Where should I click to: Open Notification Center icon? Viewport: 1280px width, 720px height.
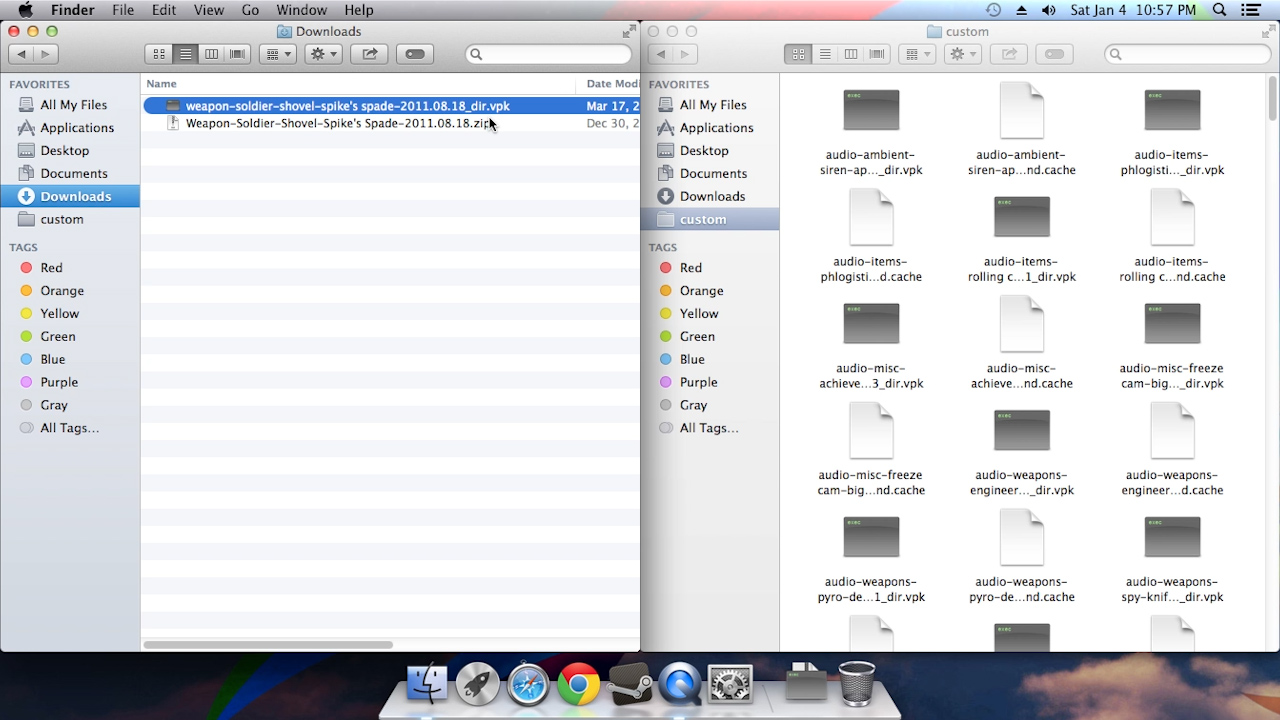(1250, 10)
